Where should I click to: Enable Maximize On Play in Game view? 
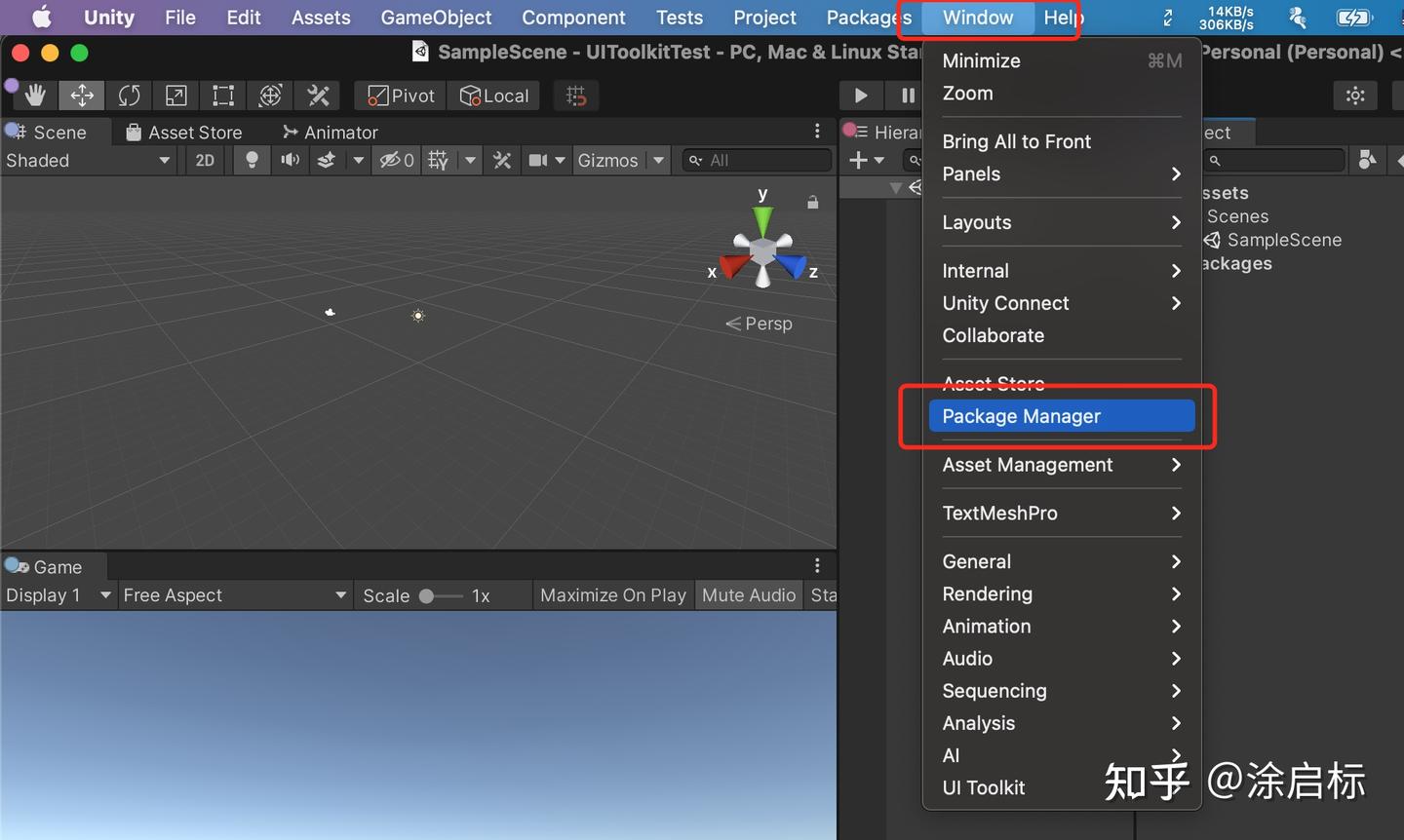612,594
